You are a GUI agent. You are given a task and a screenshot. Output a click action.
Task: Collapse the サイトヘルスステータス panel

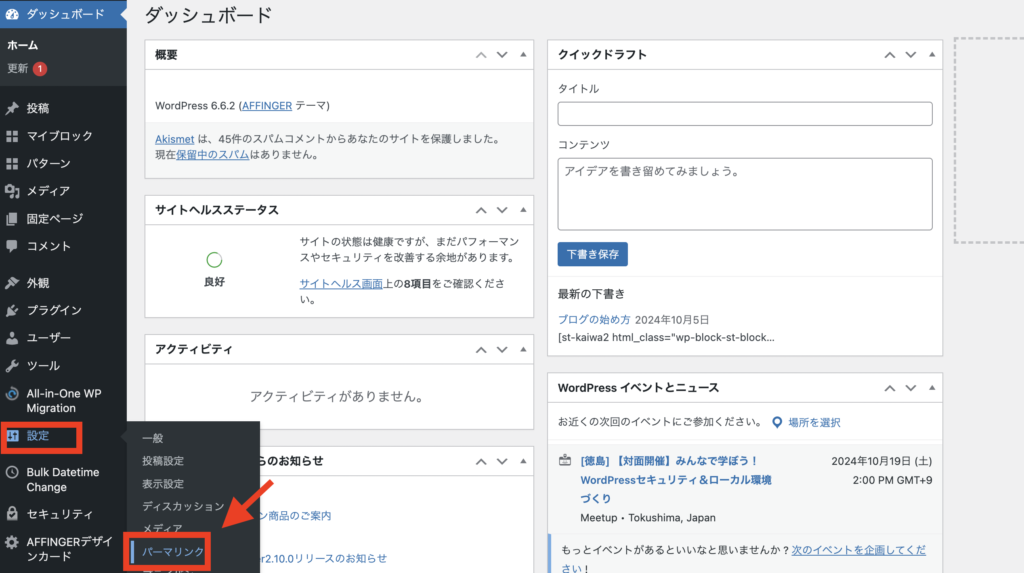(x=523, y=210)
